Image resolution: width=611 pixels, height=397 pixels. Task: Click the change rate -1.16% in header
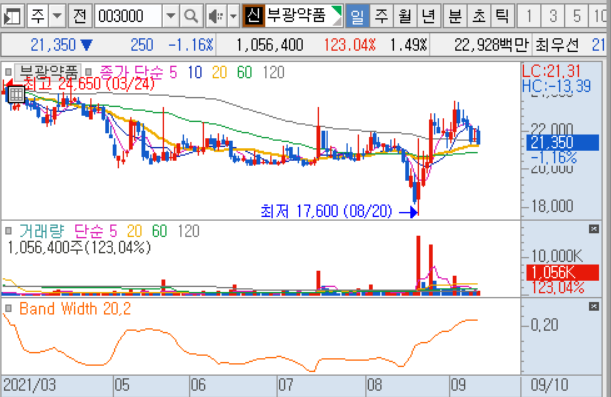click(191, 45)
